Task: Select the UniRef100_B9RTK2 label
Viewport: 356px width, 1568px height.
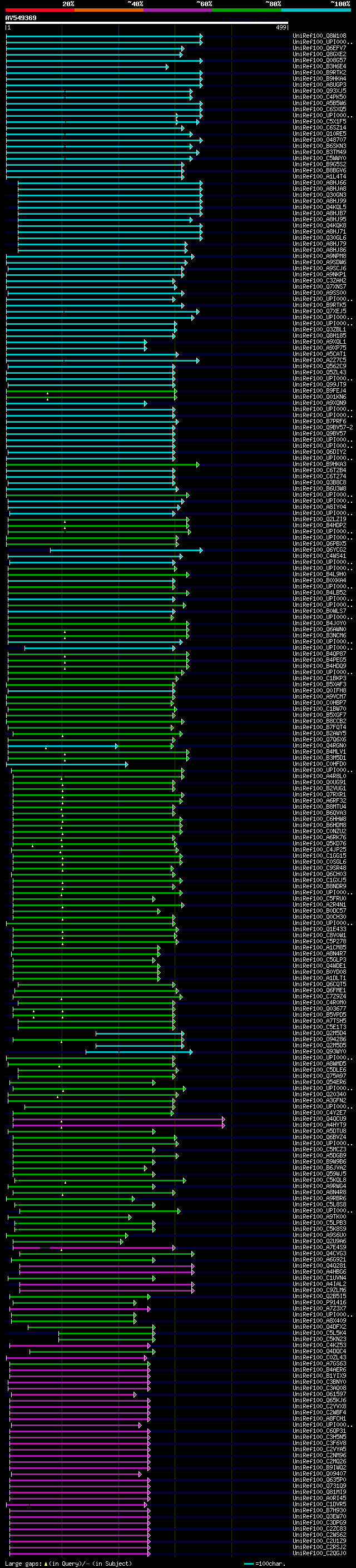Action: (x=319, y=72)
